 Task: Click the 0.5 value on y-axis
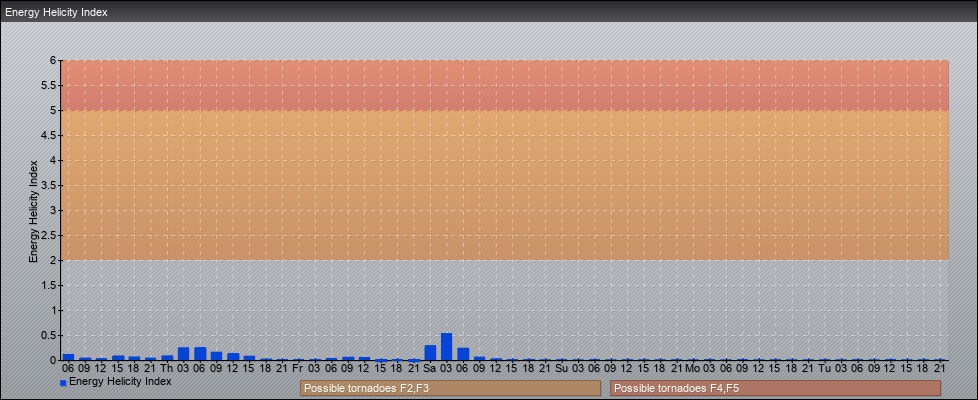pyautogui.click(x=49, y=335)
